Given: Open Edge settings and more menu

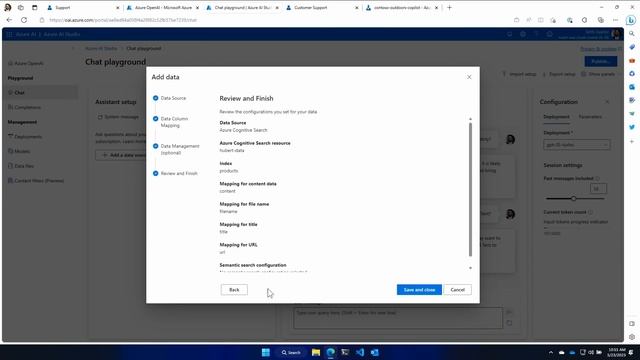Looking at the screenshot, I should click(616, 20).
